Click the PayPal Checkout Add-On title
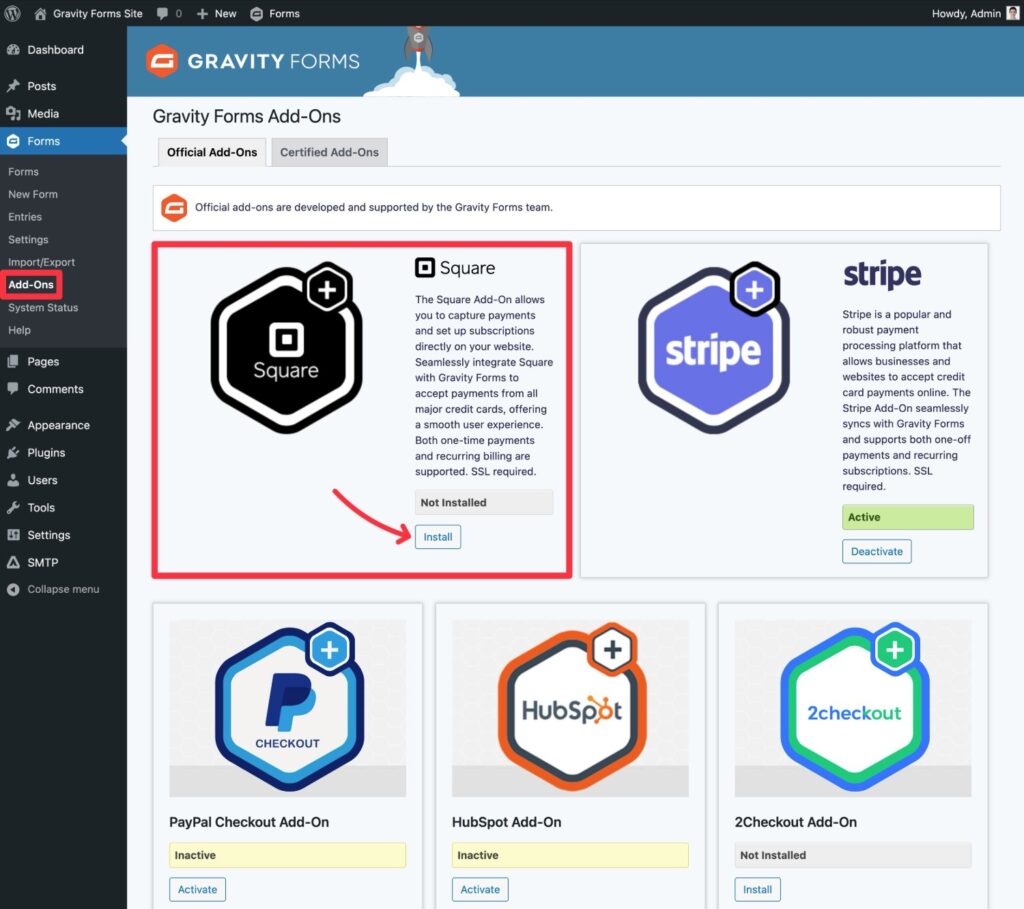This screenshot has width=1024, height=909. (249, 822)
